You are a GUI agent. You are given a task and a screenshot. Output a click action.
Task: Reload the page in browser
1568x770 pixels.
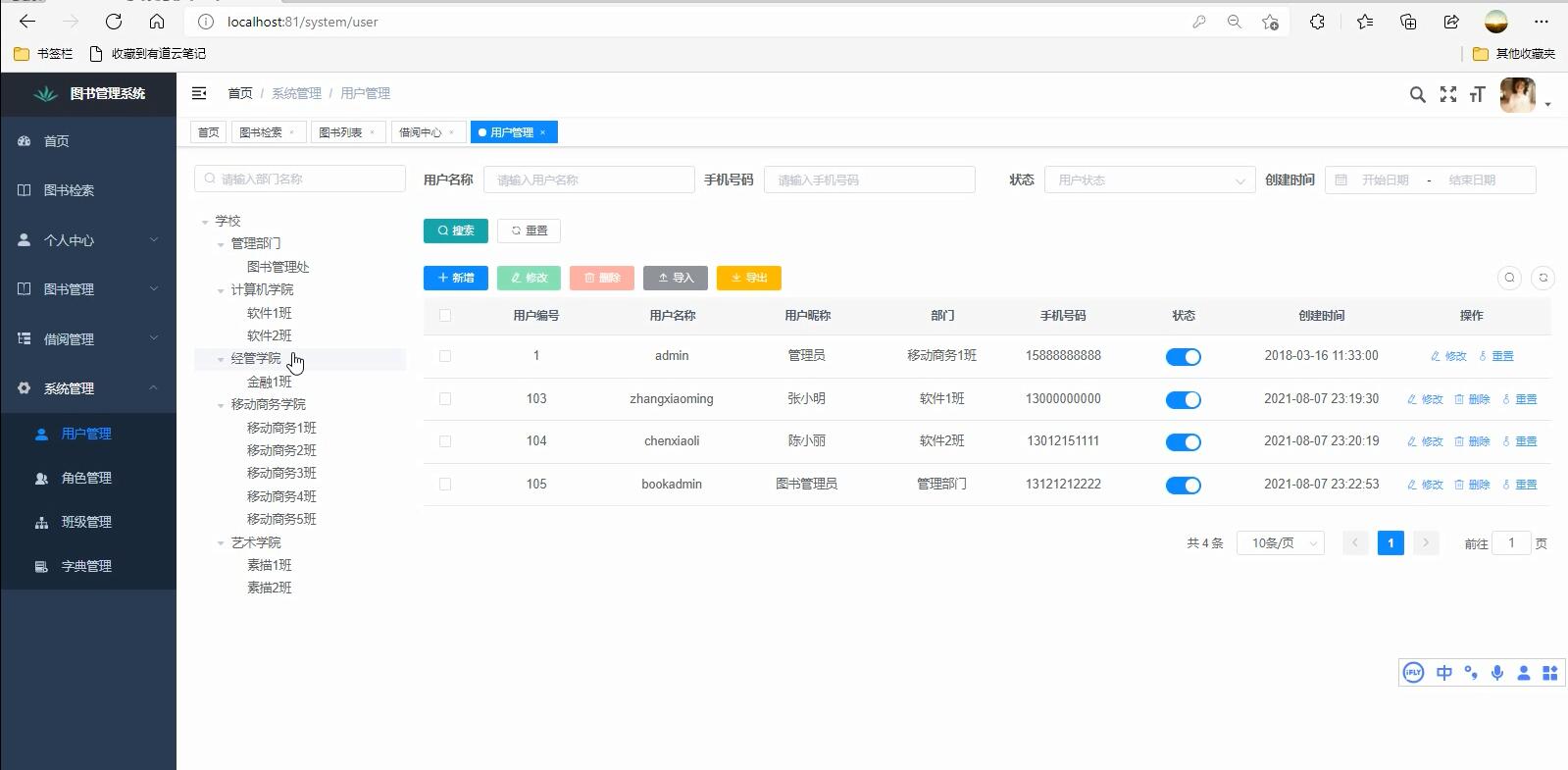114,22
